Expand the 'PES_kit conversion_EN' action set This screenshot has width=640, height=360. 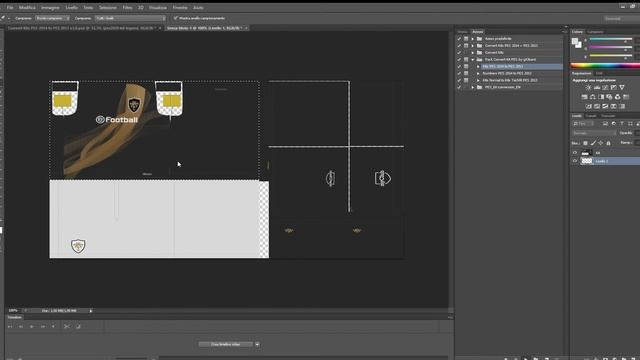coord(473,87)
